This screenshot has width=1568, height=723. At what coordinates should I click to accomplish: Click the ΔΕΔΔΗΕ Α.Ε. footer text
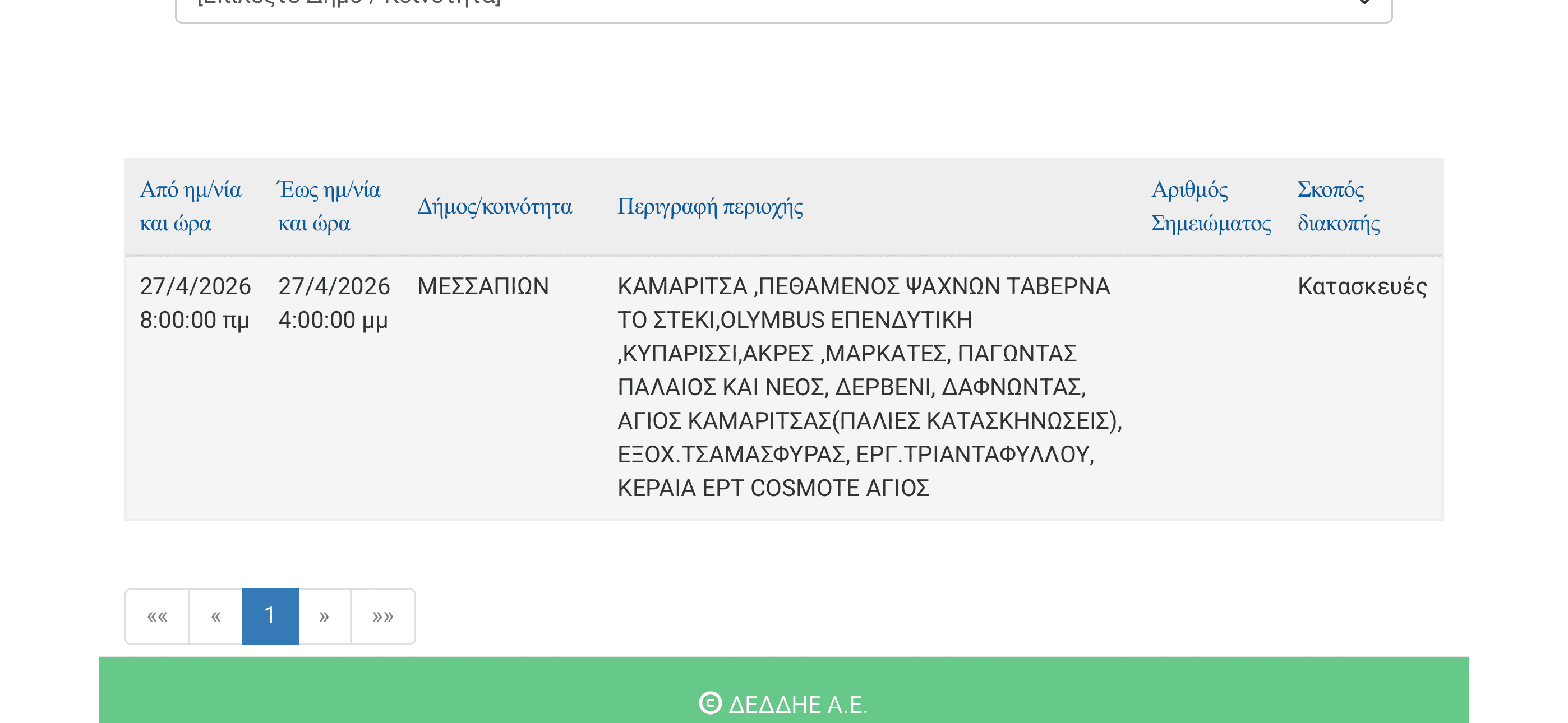click(x=797, y=704)
